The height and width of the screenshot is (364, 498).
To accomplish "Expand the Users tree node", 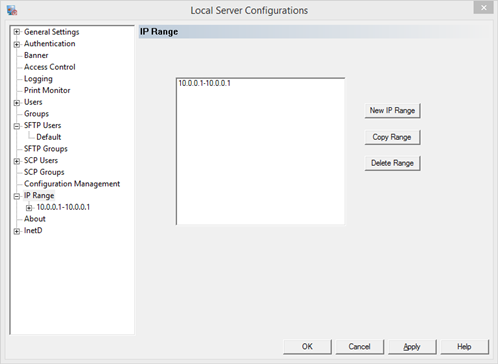I will pyautogui.click(x=17, y=103).
